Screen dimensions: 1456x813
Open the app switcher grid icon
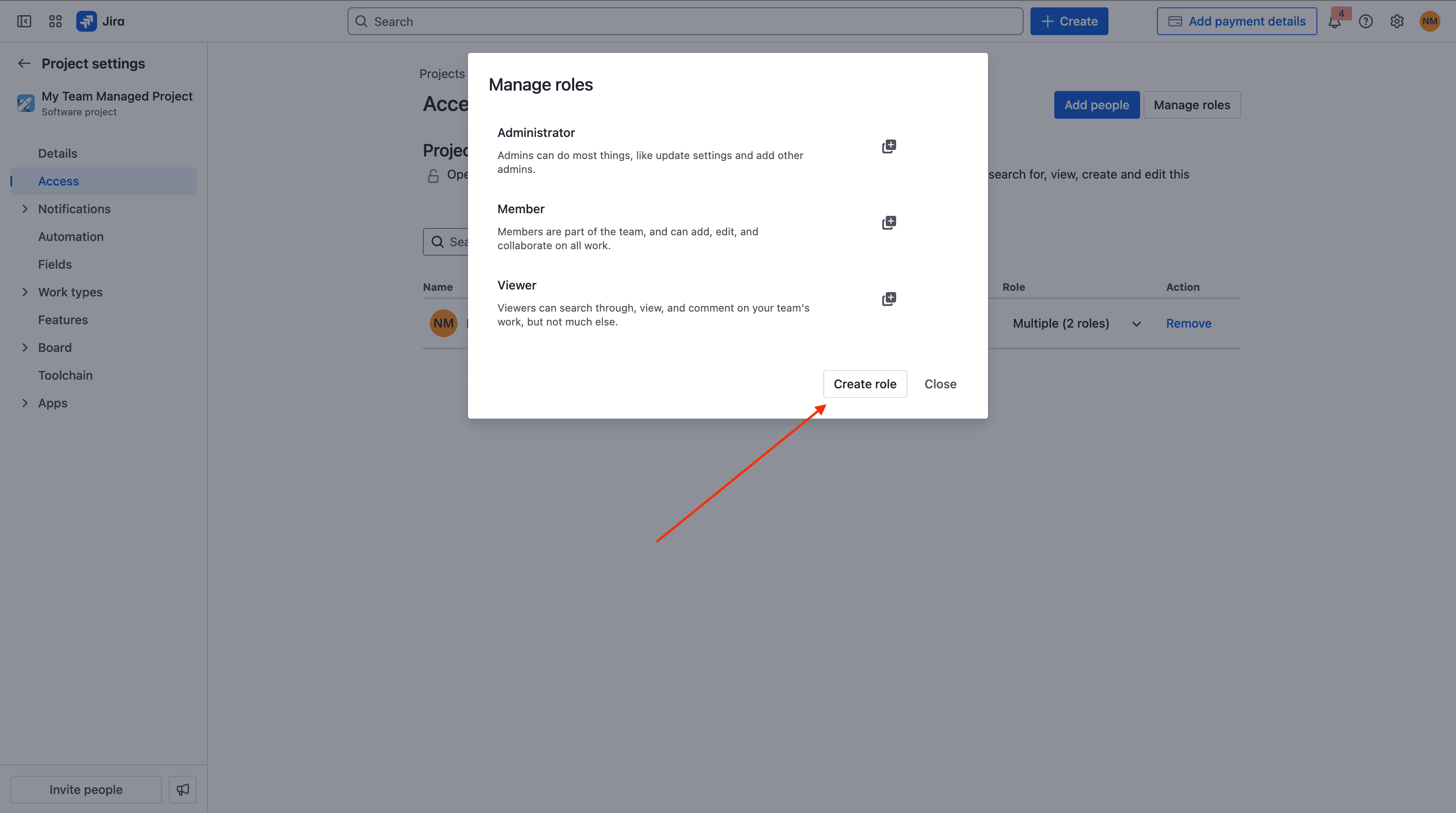coord(55,22)
